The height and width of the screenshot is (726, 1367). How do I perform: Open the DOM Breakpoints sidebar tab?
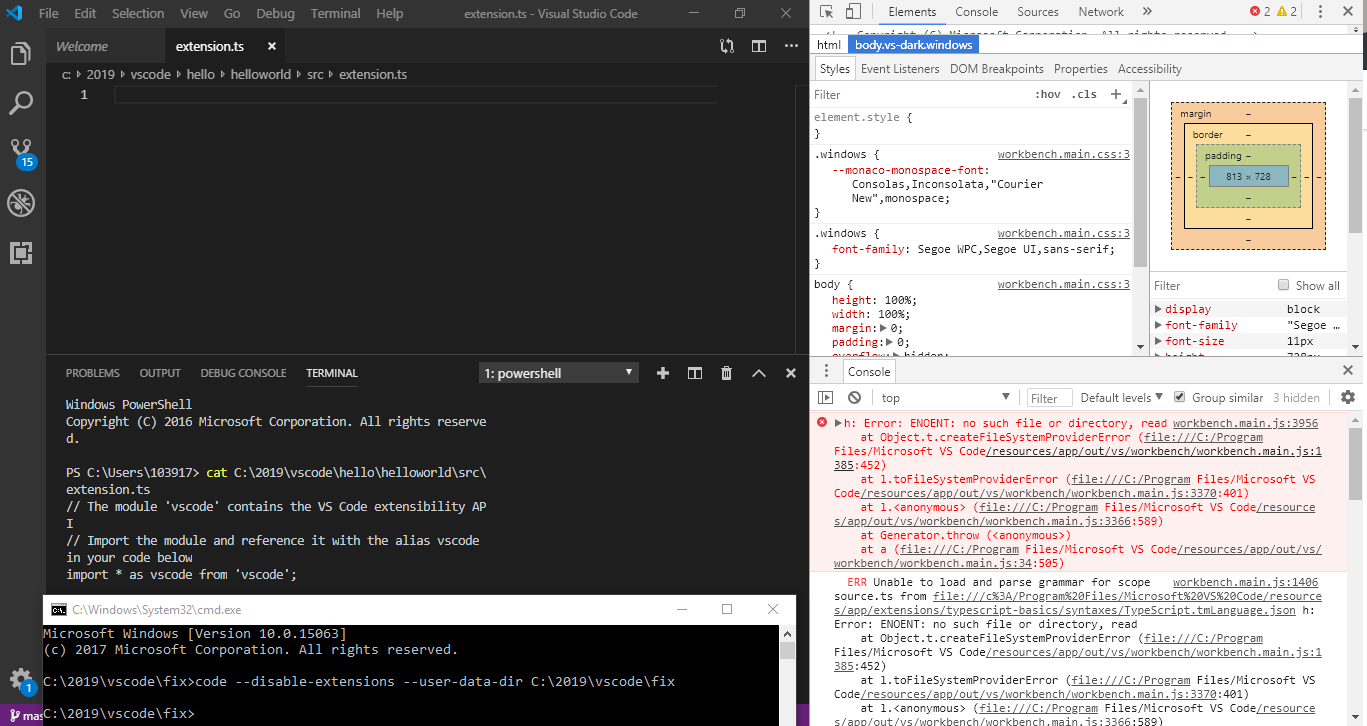click(996, 69)
